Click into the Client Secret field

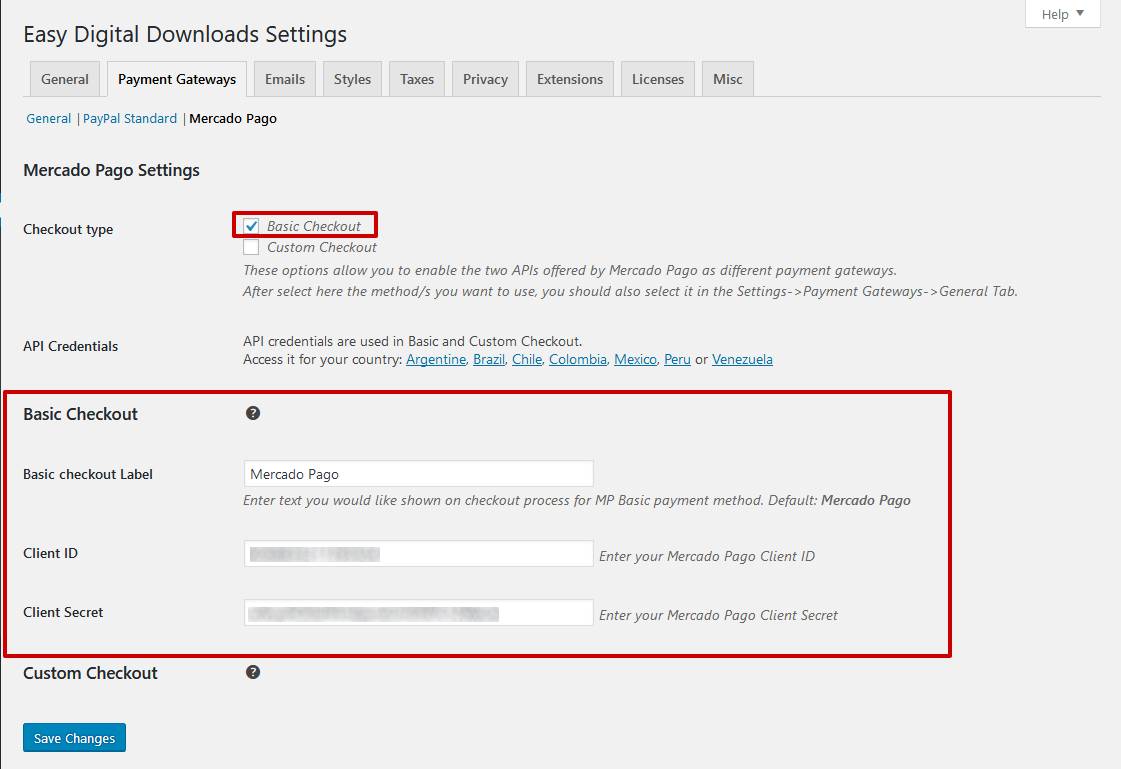[x=418, y=612]
